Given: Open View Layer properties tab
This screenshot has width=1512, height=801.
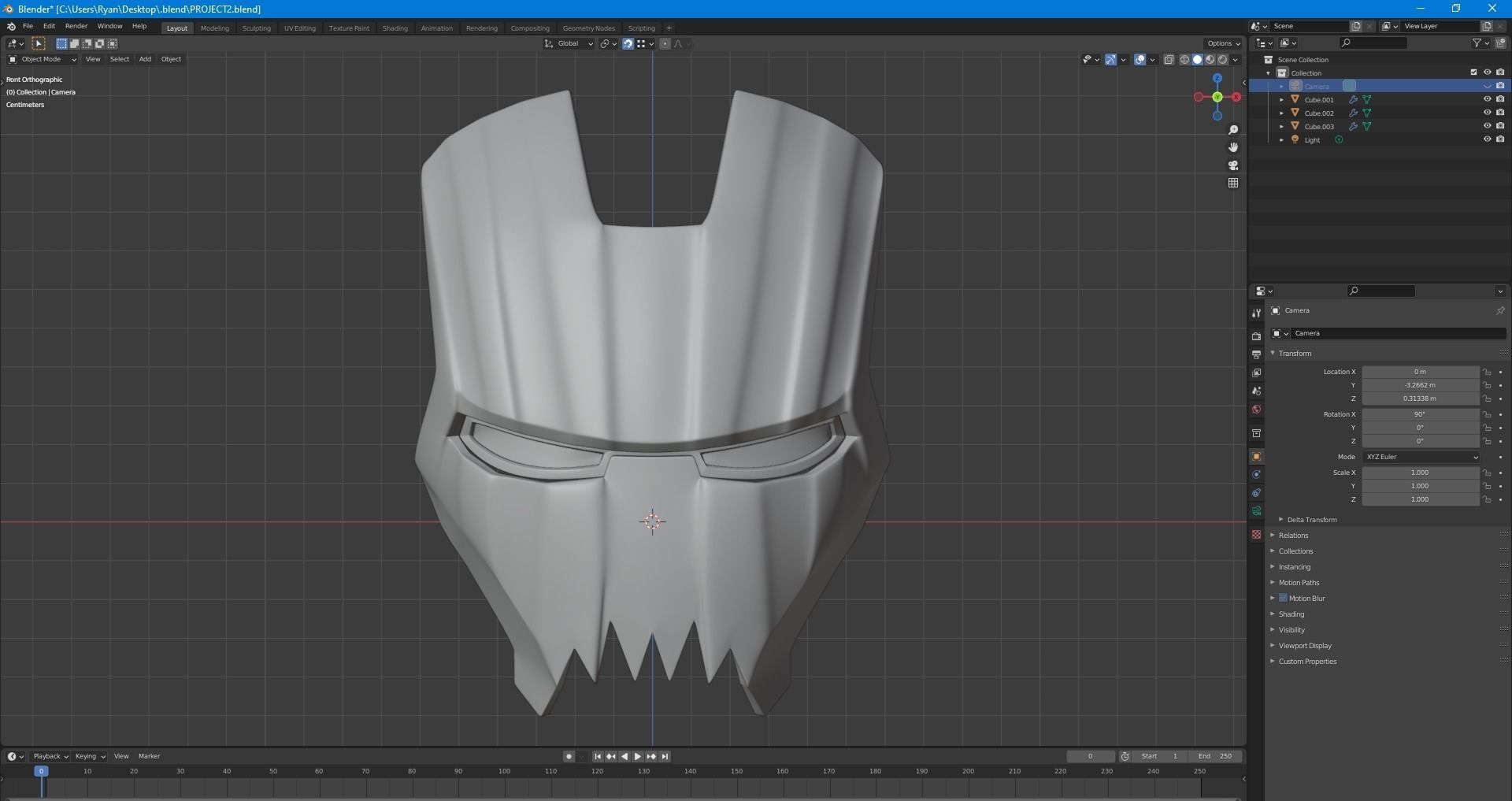Looking at the screenshot, I should (x=1256, y=373).
